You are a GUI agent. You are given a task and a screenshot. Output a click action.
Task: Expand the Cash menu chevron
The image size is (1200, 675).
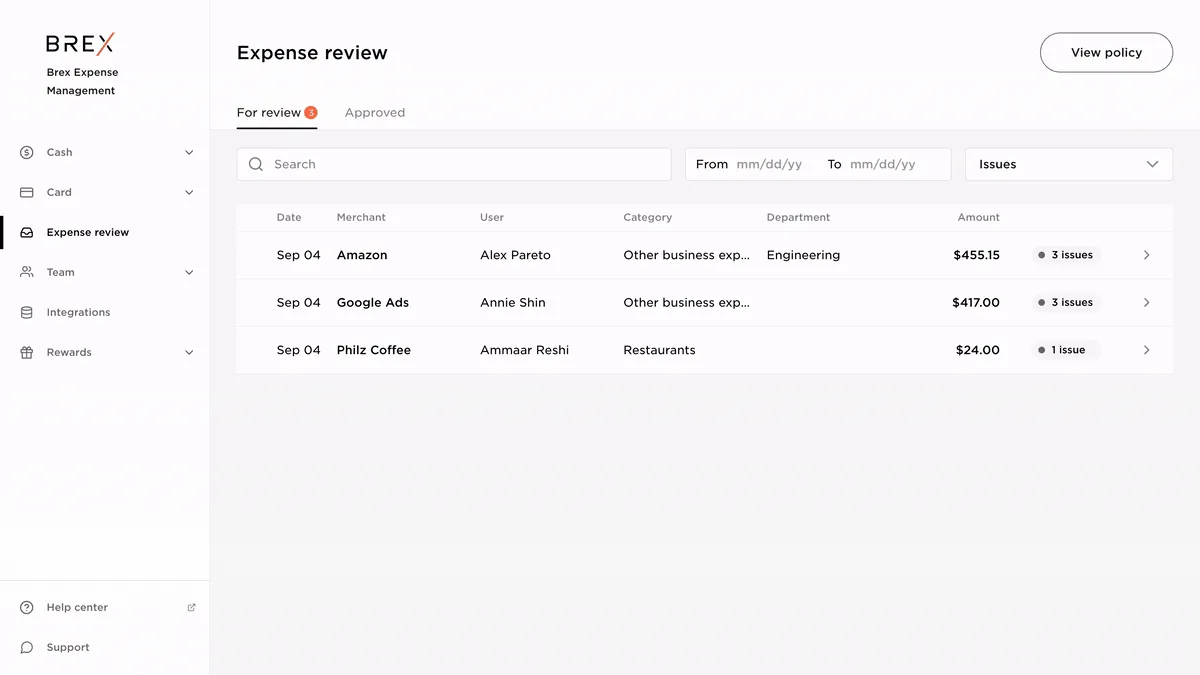pos(189,152)
